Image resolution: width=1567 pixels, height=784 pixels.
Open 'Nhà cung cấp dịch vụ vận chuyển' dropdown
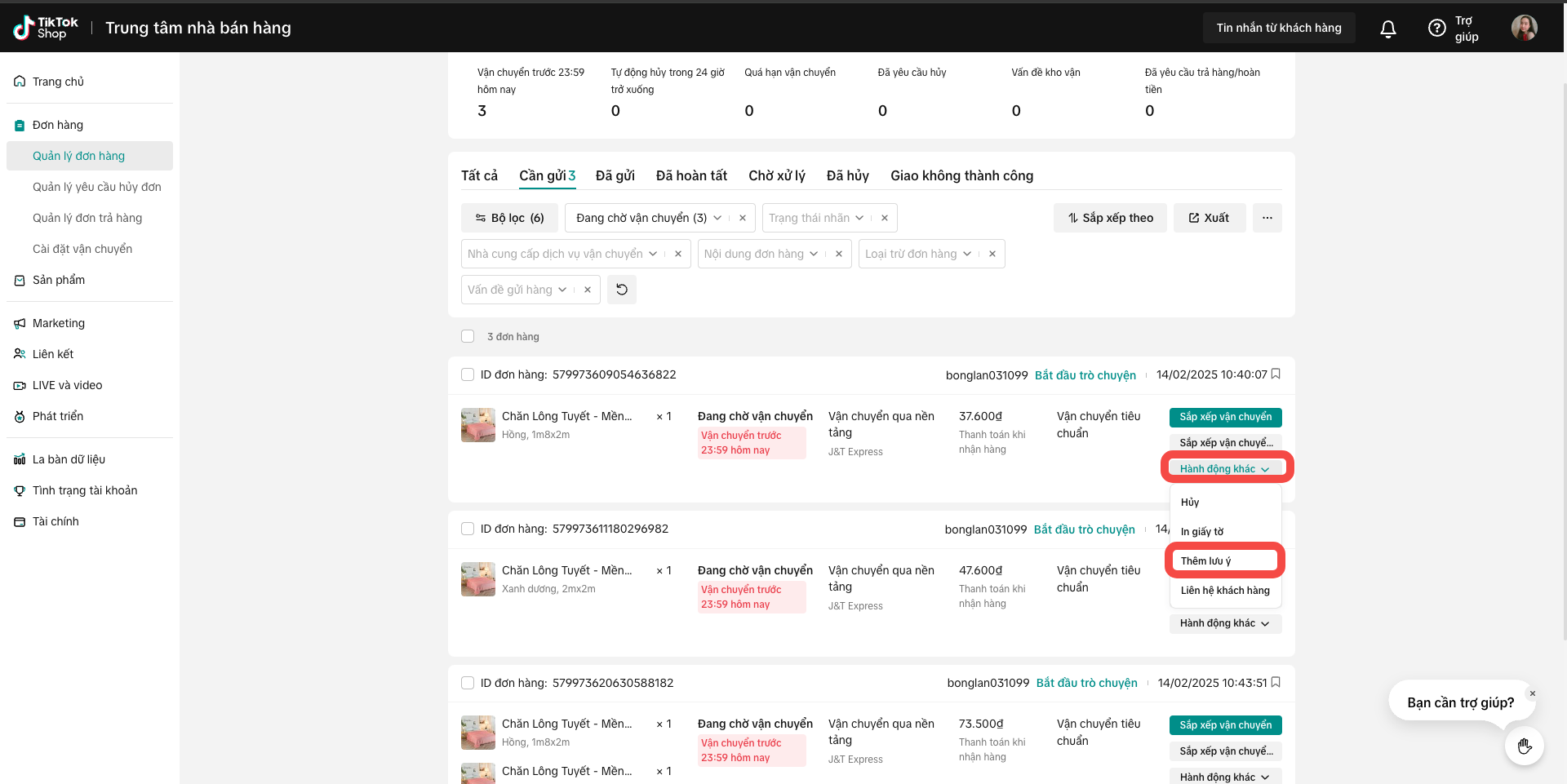pos(562,254)
